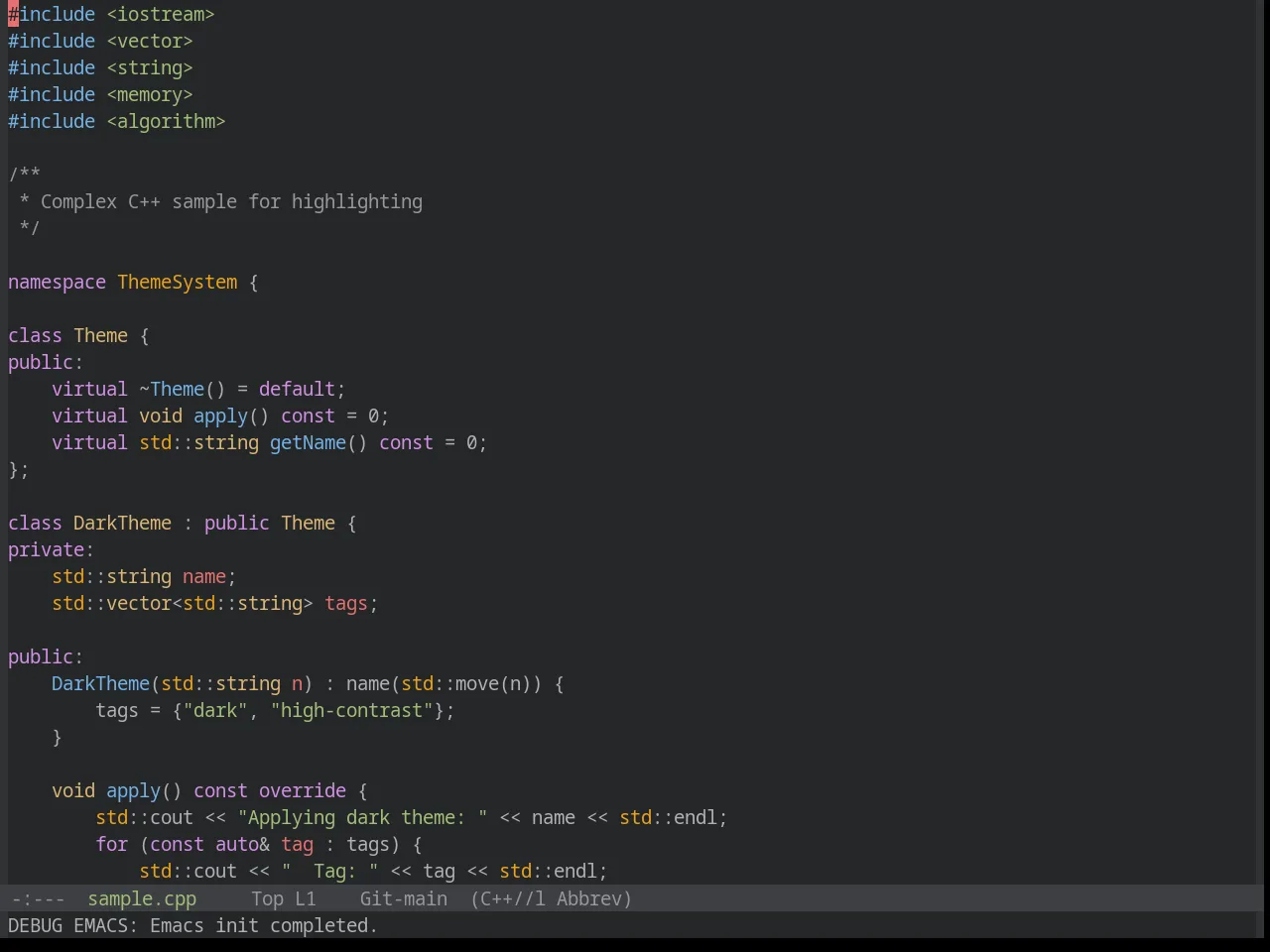
Task: Click on the 'for' loop keyword
Action: click(x=111, y=844)
